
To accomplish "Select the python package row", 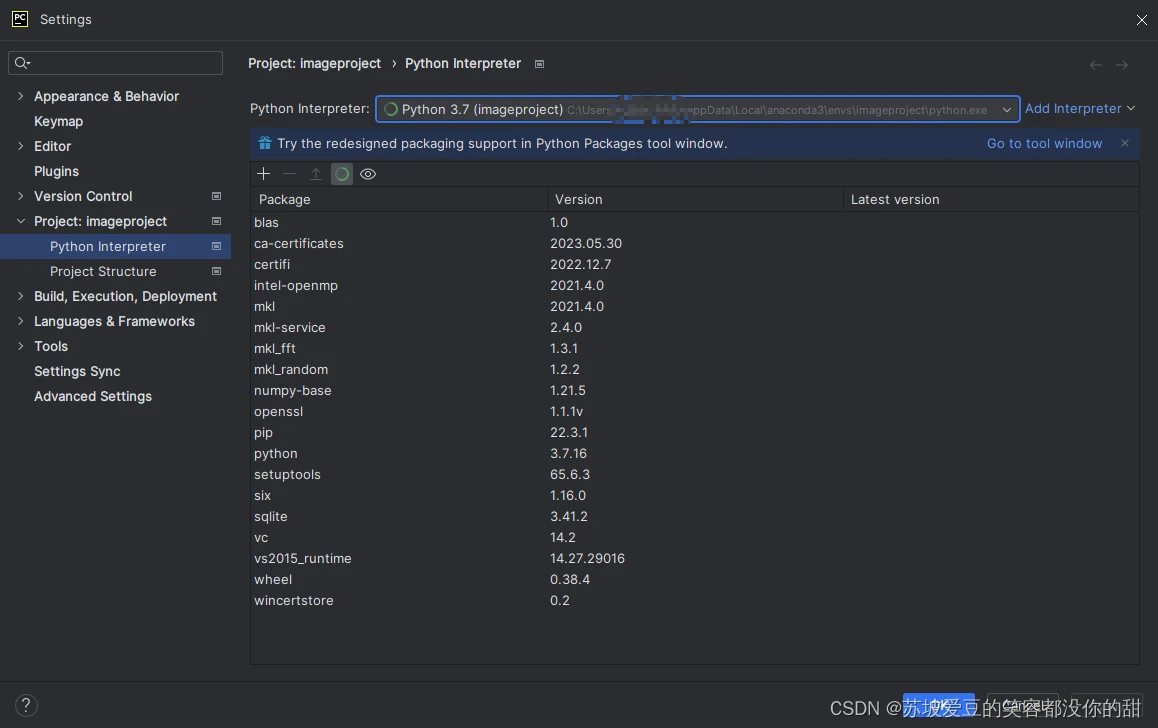I will pos(695,454).
